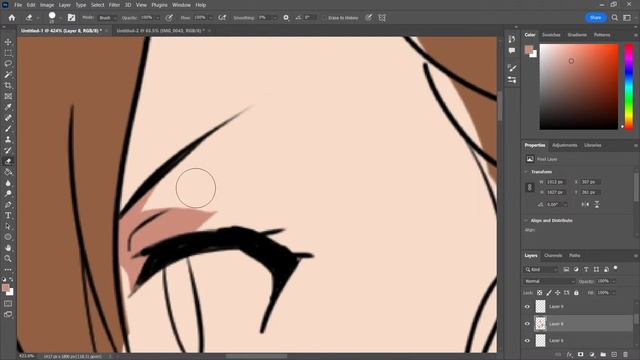This screenshot has width=640, height=360.
Task: Select the Lasso tool
Action: [x=8, y=64]
